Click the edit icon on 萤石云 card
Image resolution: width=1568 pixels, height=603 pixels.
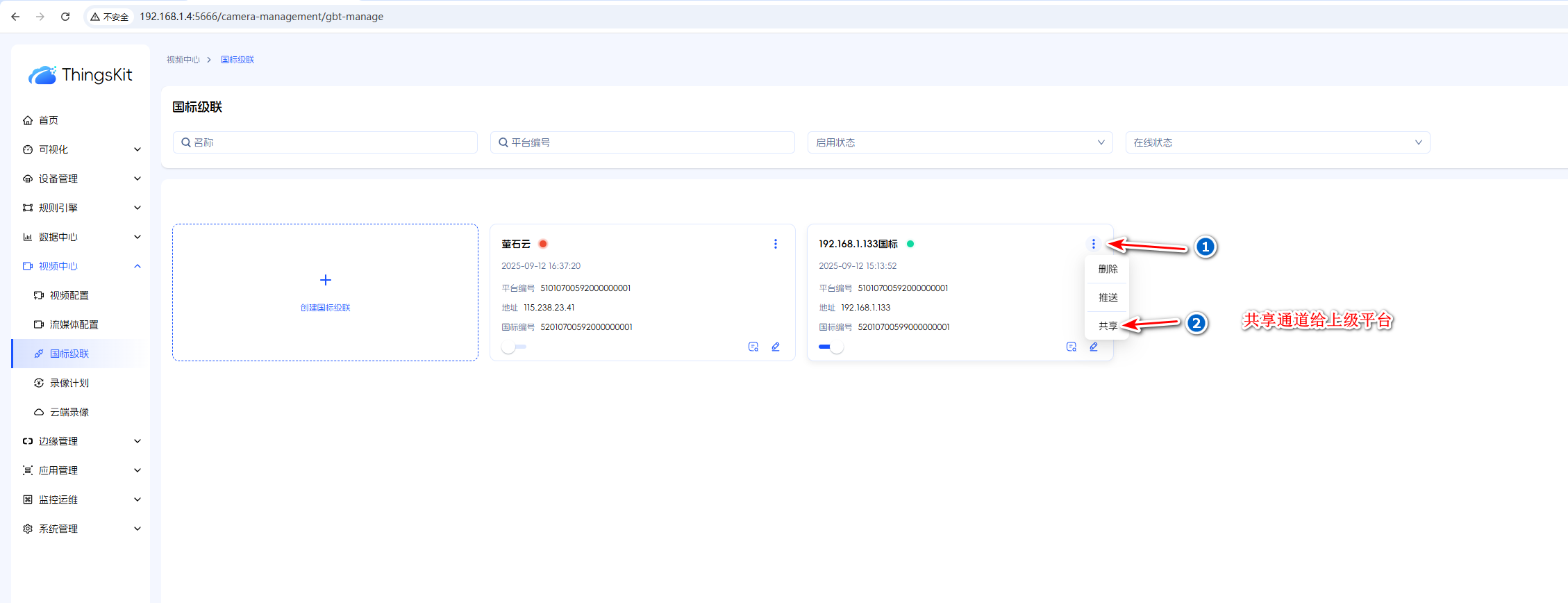click(776, 347)
